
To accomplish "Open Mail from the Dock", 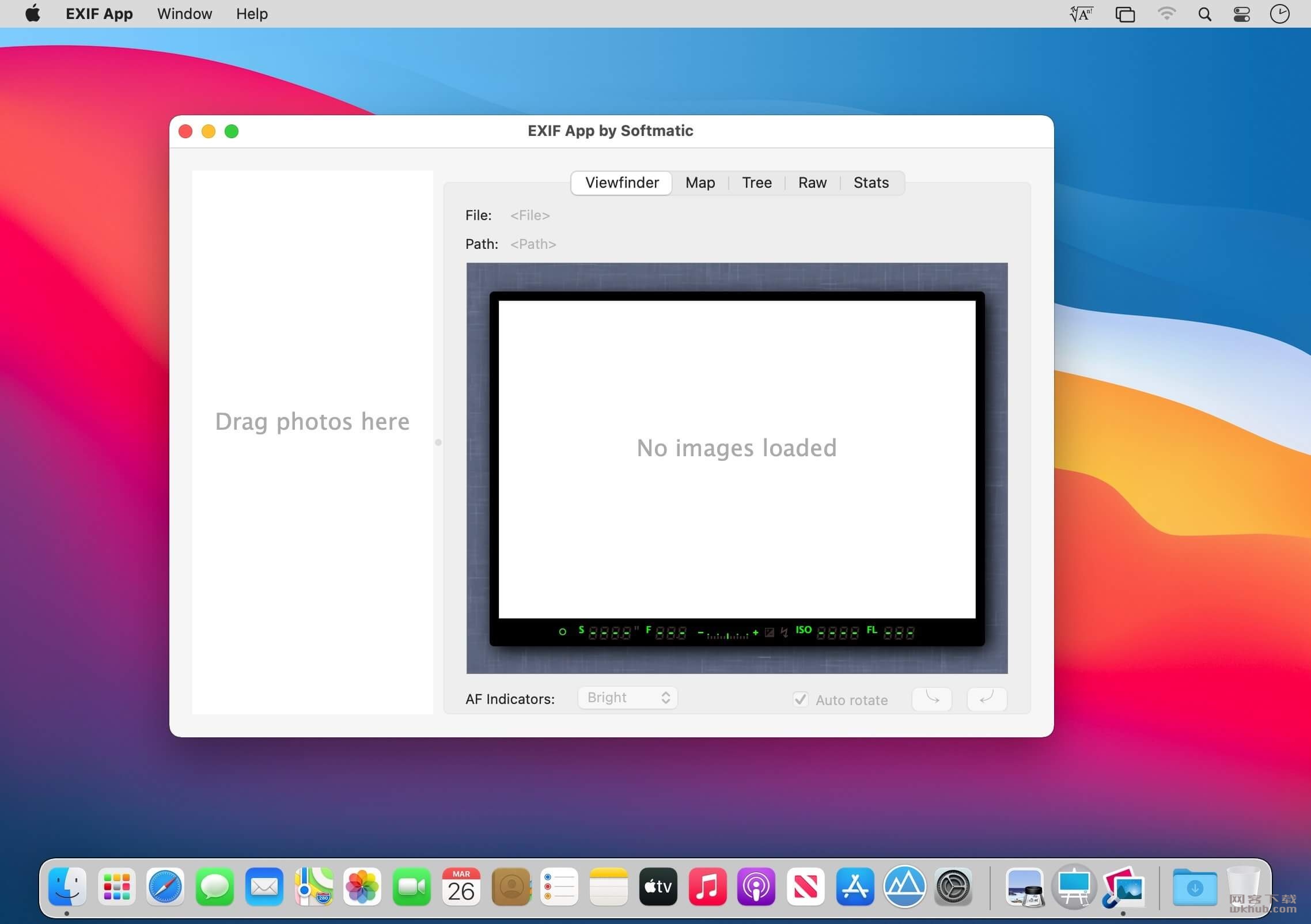I will point(264,886).
